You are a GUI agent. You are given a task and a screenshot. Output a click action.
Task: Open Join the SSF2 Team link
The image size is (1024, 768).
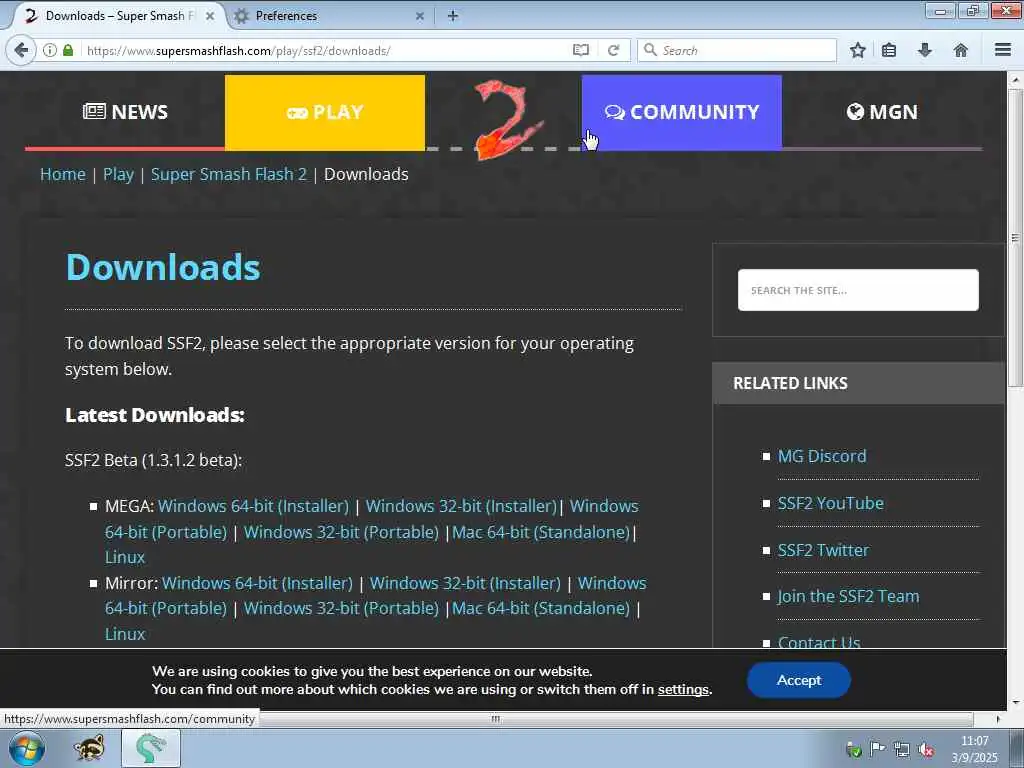848,596
